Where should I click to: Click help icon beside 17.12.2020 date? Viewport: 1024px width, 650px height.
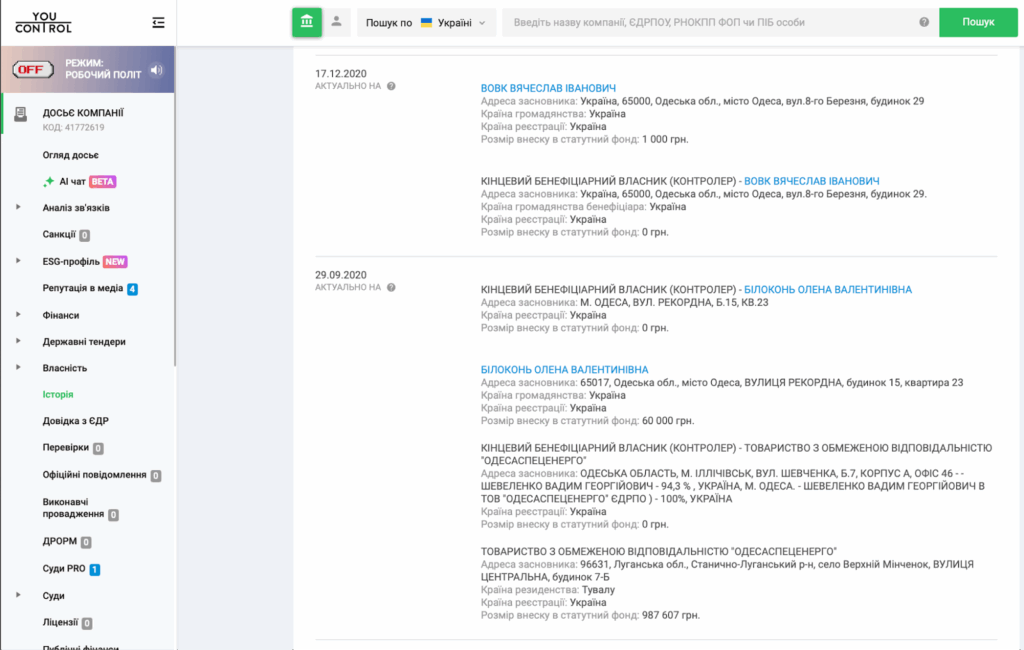pos(391,86)
